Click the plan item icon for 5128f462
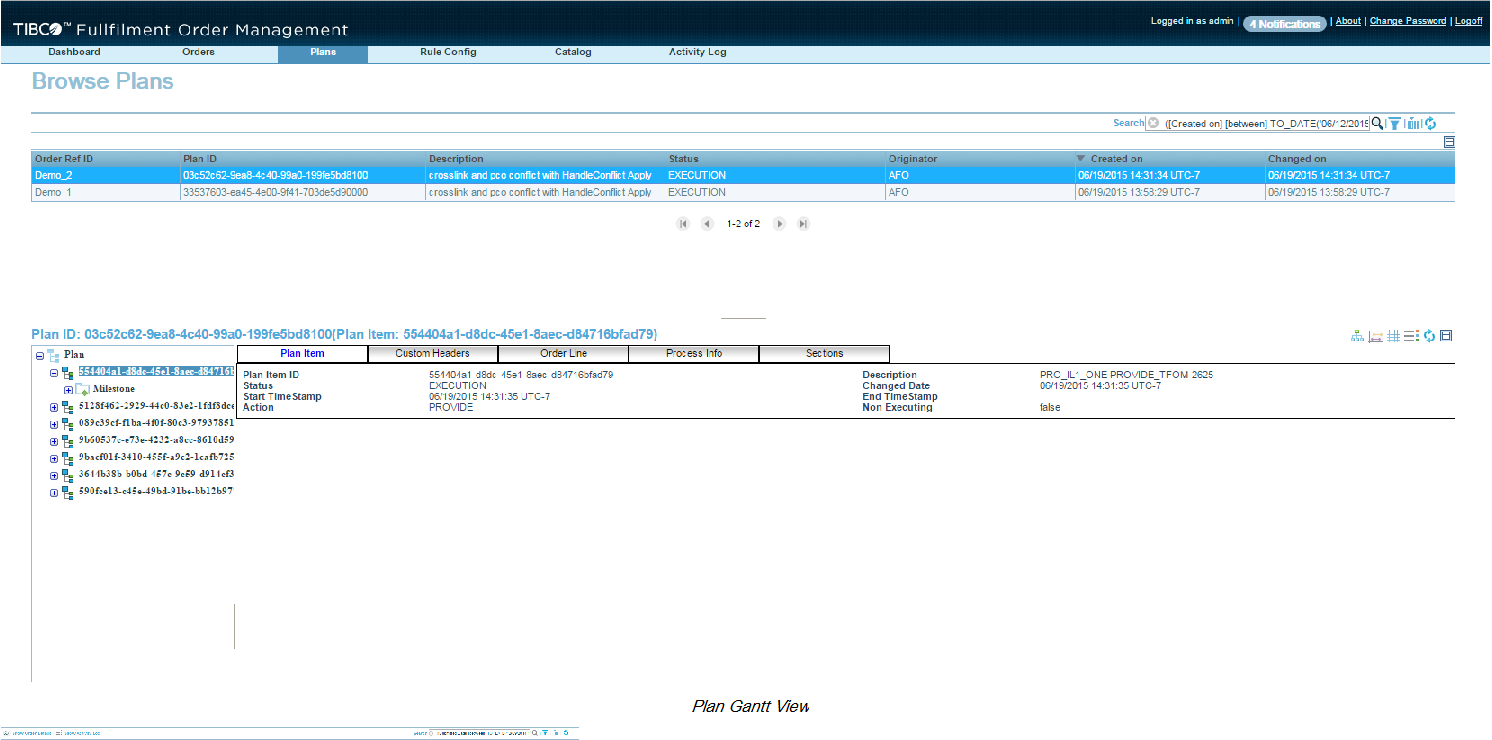The image size is (1492, 740). point(68,407)
